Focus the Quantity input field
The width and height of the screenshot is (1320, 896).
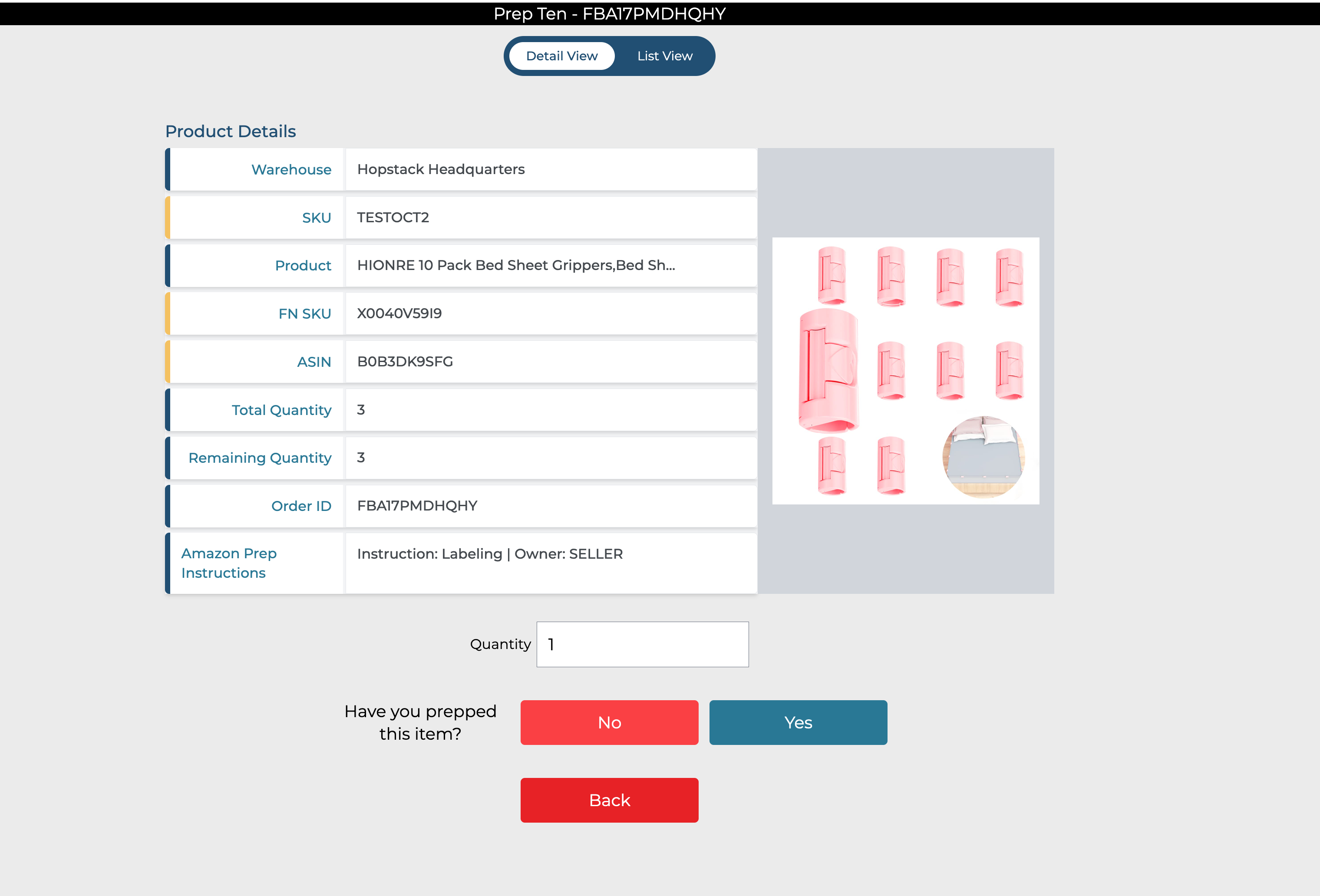coord(642,645)
